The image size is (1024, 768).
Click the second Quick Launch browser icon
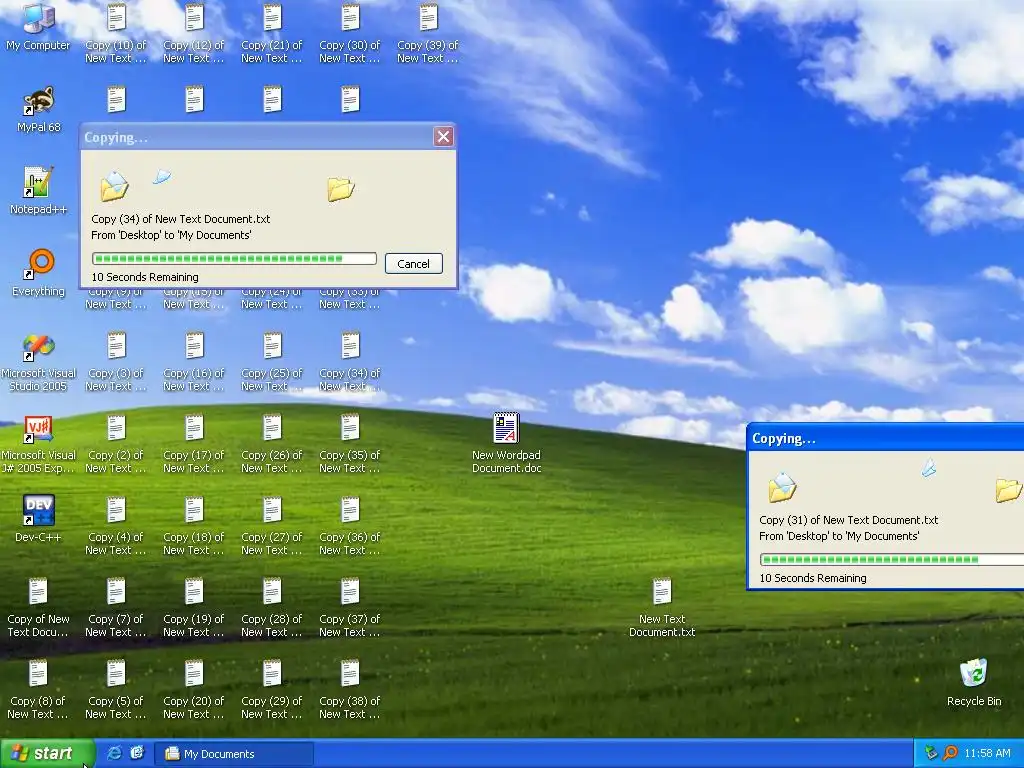pyautogui.click(x=136, y=753)
